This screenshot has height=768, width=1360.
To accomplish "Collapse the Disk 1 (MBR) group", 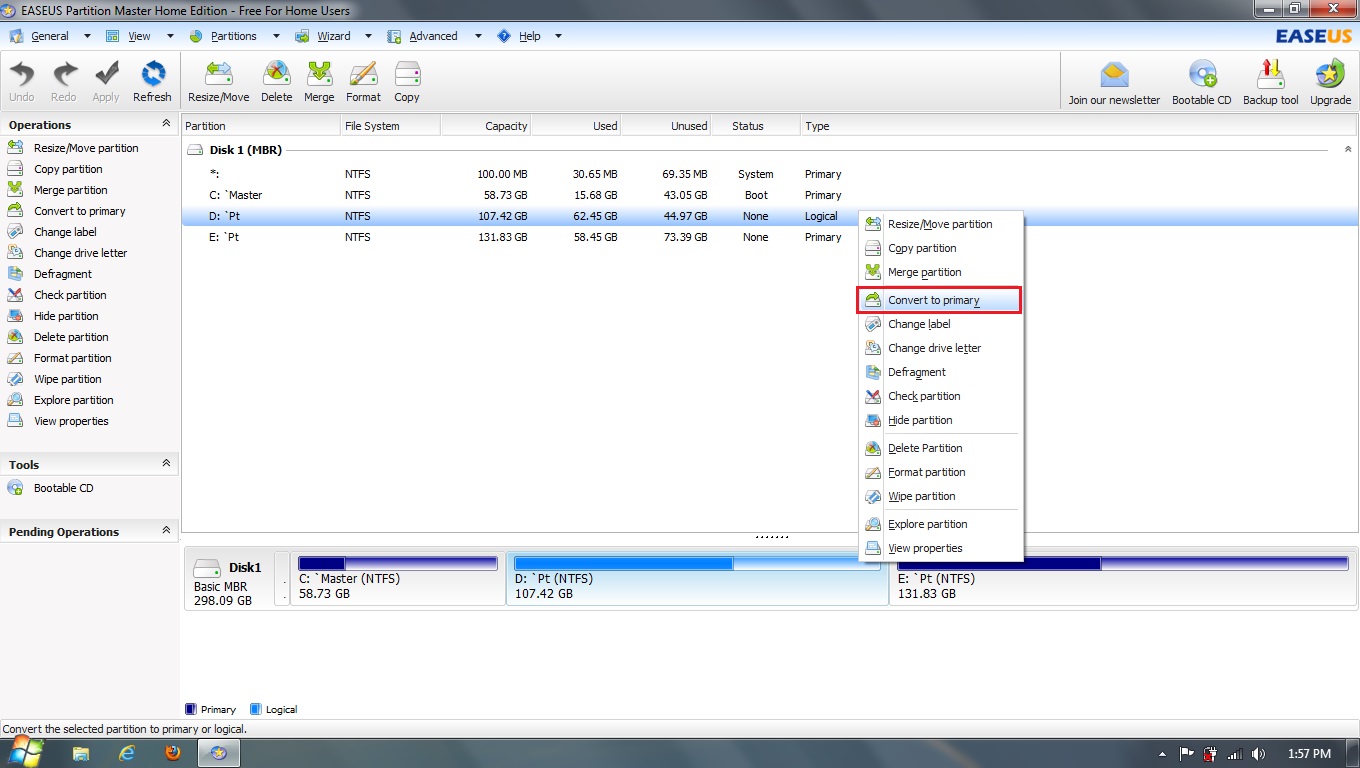I will 1348,150.
